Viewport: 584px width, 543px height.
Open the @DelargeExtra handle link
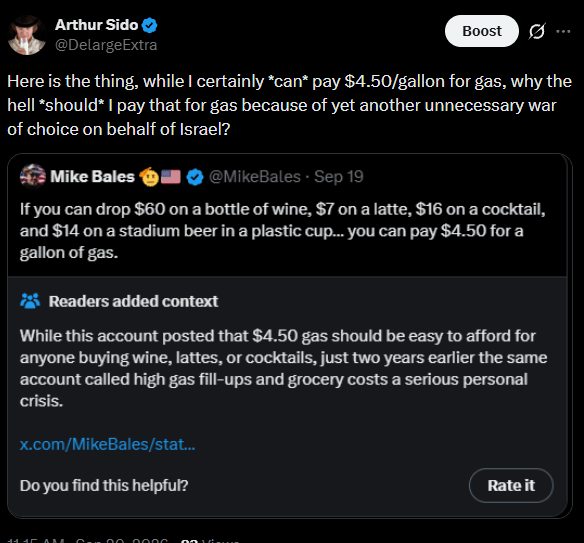[x=106, y=45]
